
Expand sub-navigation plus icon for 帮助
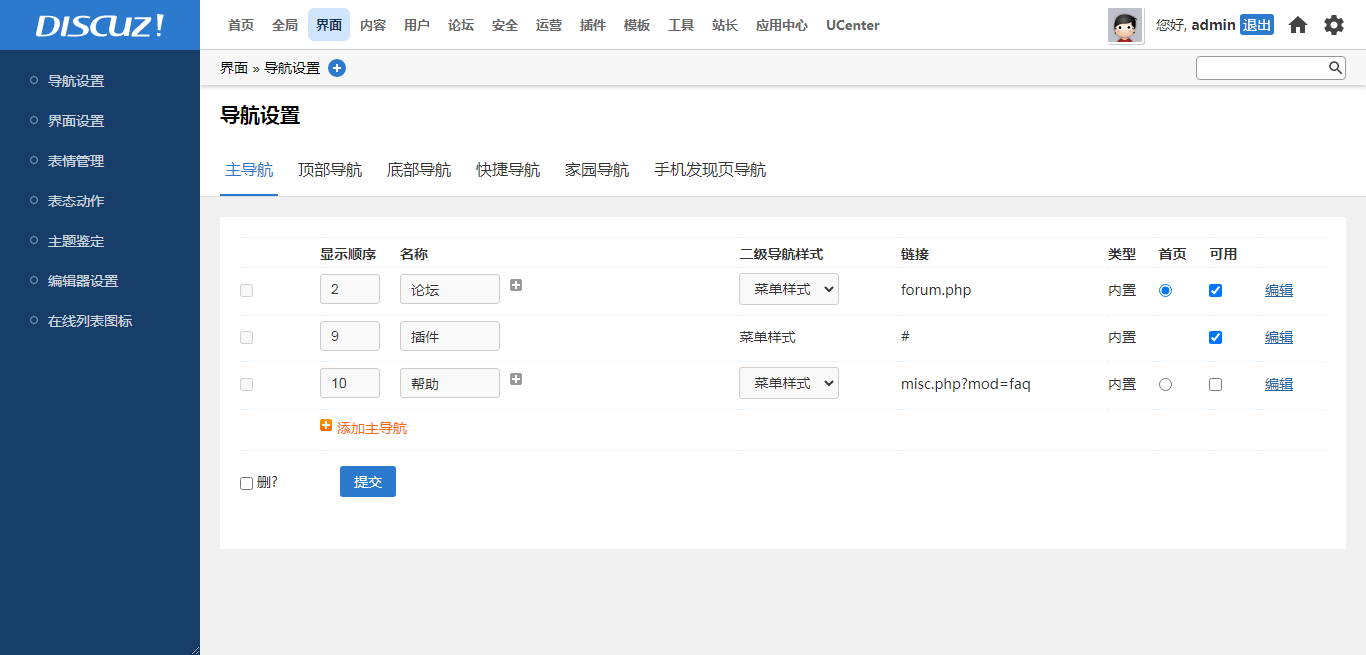point(516,379)
